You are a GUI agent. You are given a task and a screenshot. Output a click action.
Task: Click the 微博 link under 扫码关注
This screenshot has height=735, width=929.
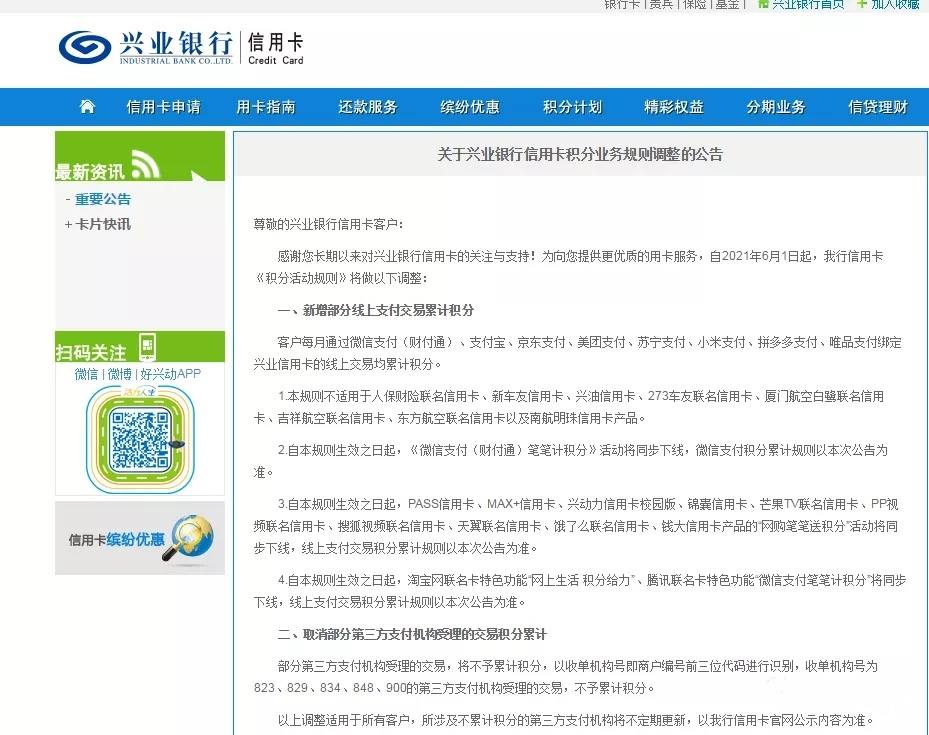119,374
